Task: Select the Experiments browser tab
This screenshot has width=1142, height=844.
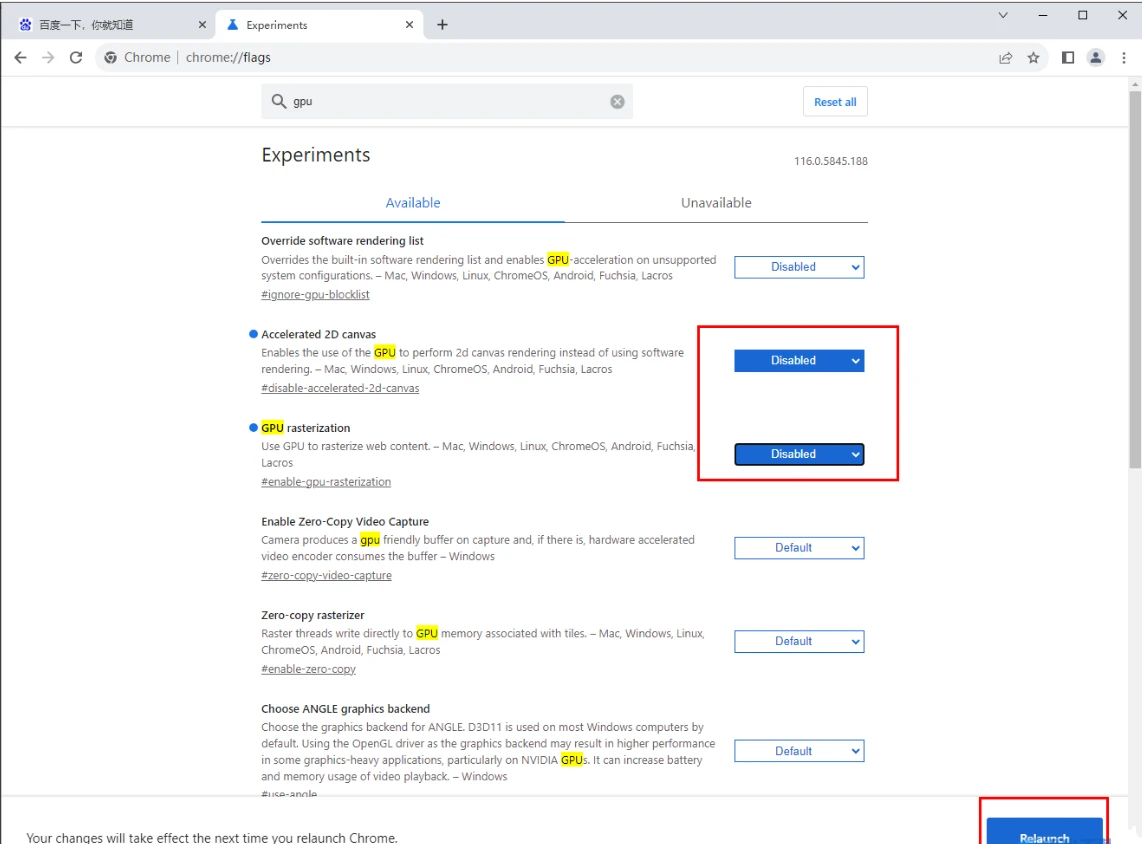Action: pos(320,25)
